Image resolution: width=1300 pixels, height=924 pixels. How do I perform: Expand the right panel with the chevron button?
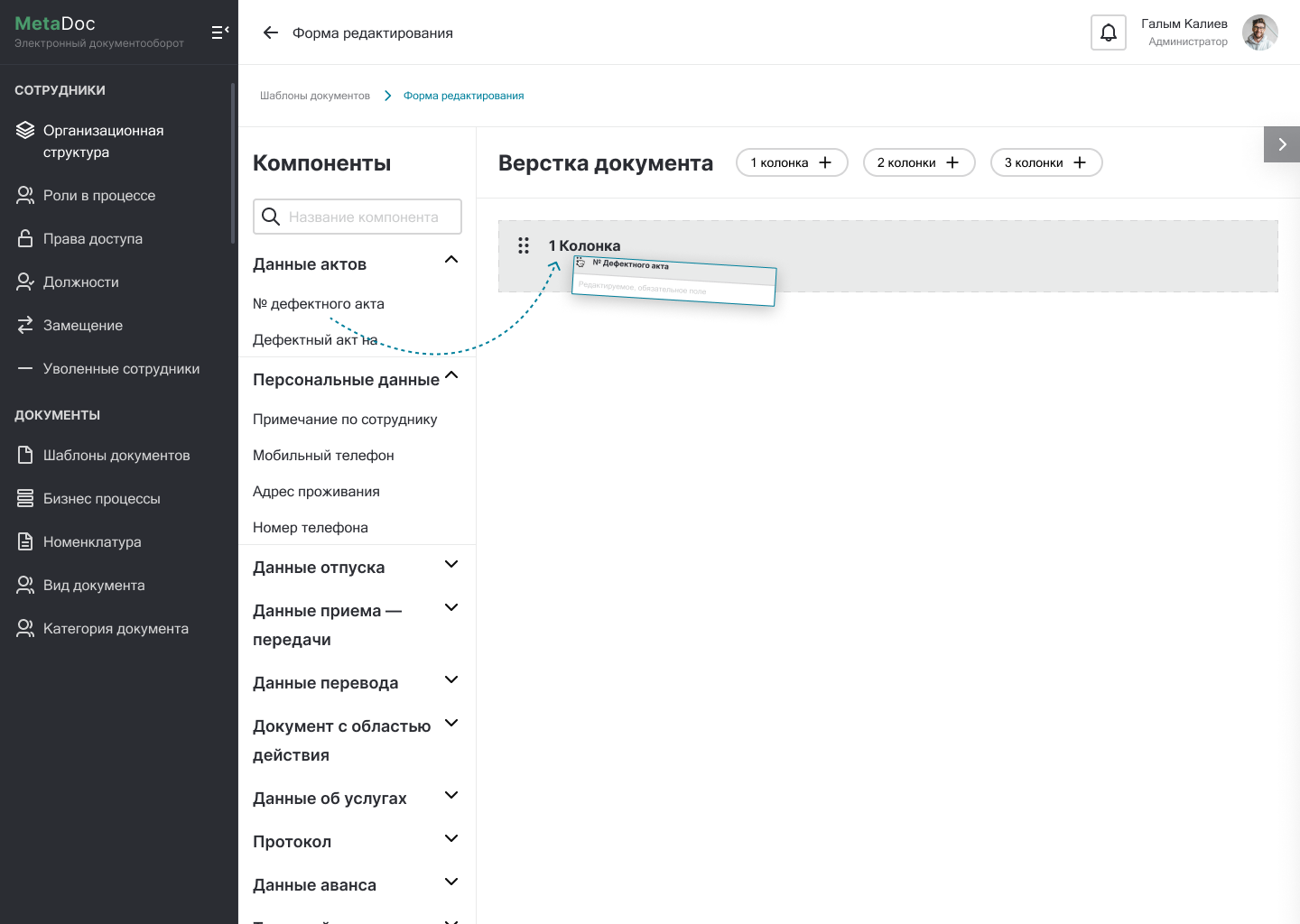pos(1281,144)
